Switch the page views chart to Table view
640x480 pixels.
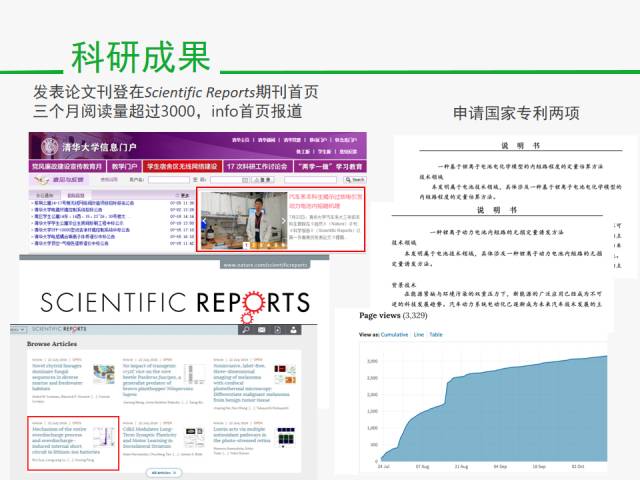pyautogui.click(x=436, y=334)
